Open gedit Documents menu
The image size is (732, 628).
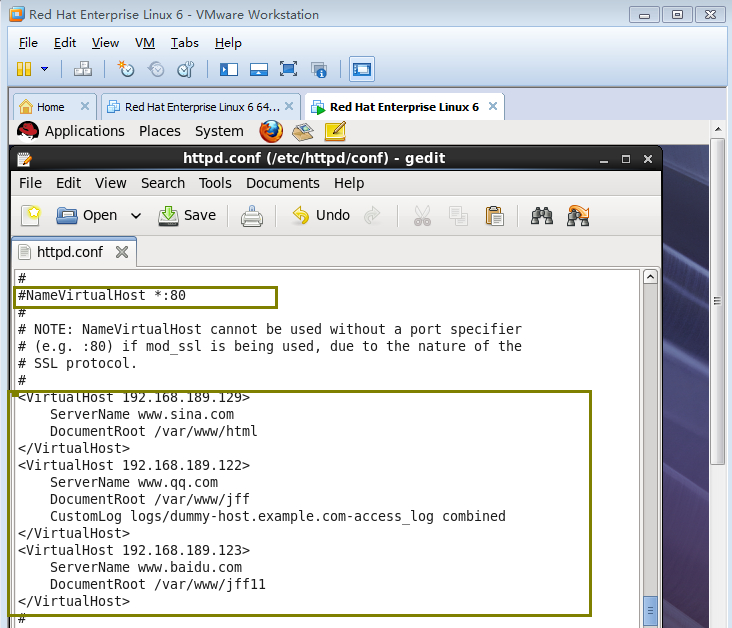(x=282, y=183)
